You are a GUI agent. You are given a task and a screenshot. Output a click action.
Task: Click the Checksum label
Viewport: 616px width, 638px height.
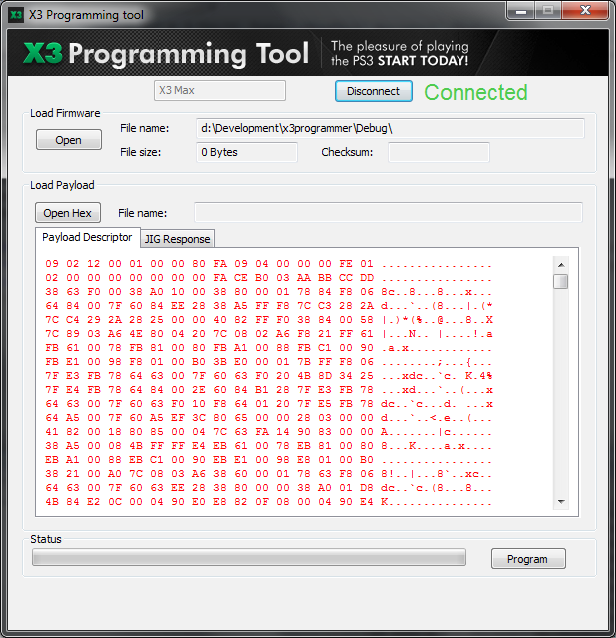tap(347, 152)
